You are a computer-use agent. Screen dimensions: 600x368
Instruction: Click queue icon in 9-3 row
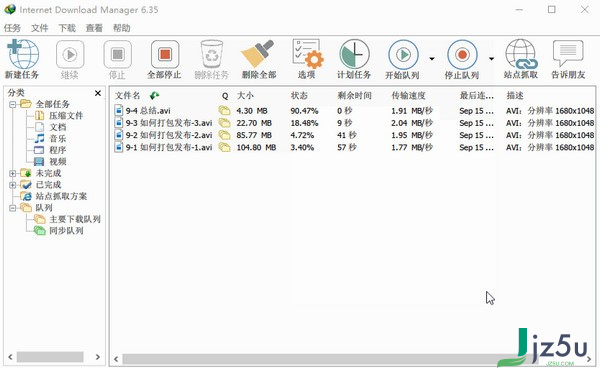coord(224,123)
